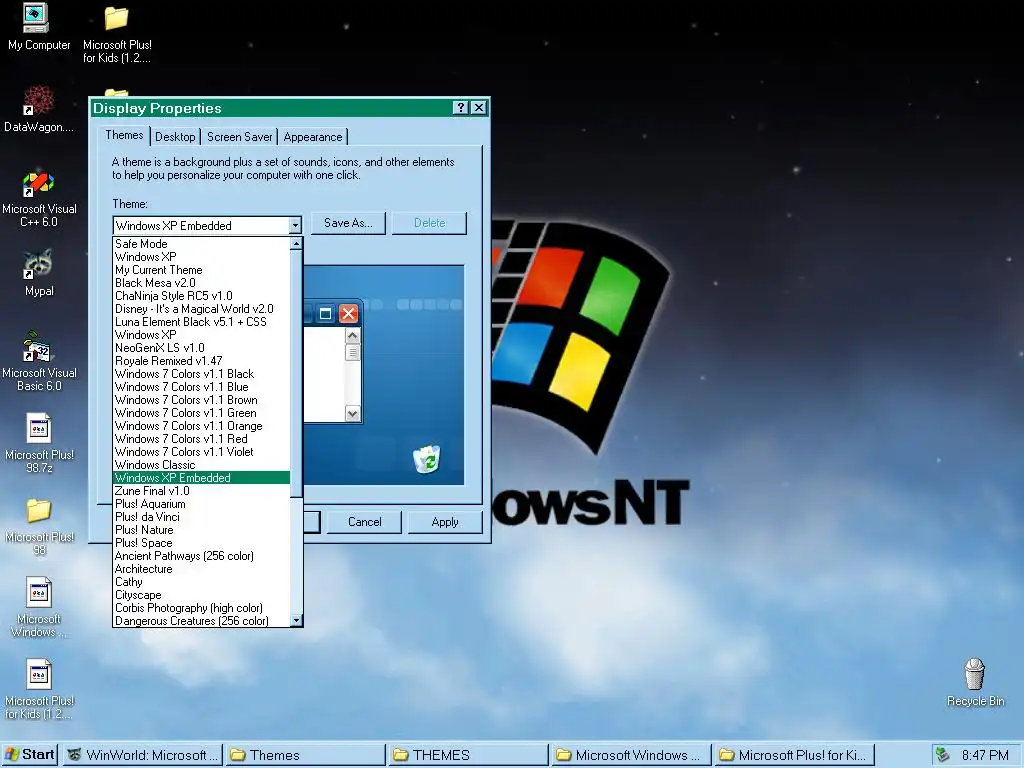The width and height of the screenshot is (1024, 768).
Task: Choose Windows 7 Colors v1.1 Violet
Action: pyautogui.click(x=202, y=452)
